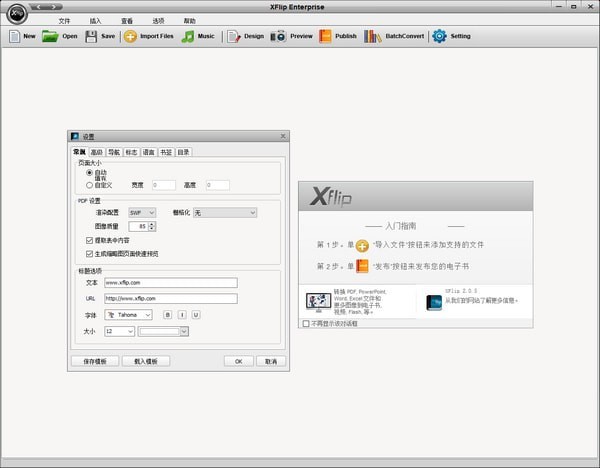
Task: Increase image quality with up stepper arrow
Action: click(x=152, y=224)
